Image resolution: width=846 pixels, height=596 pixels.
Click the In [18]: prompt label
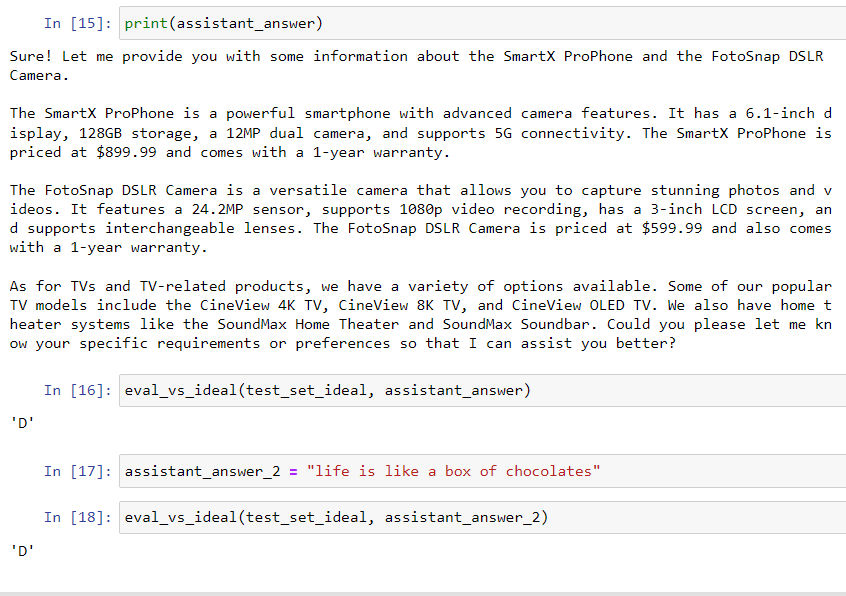[78, 517]
